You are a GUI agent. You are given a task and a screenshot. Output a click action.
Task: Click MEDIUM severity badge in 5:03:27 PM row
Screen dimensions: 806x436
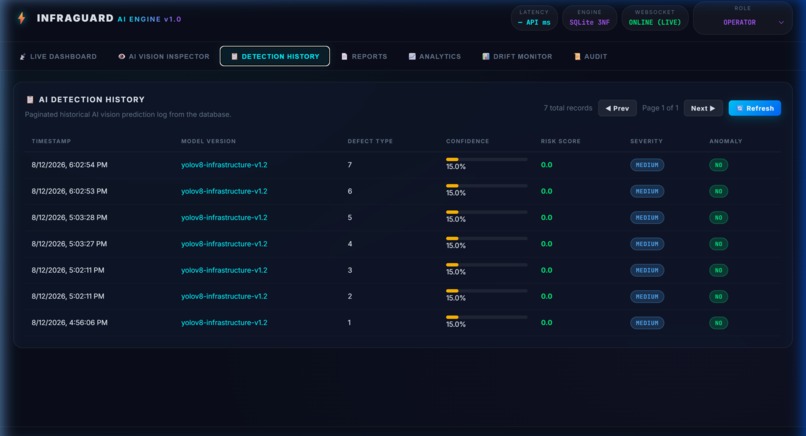647,244
